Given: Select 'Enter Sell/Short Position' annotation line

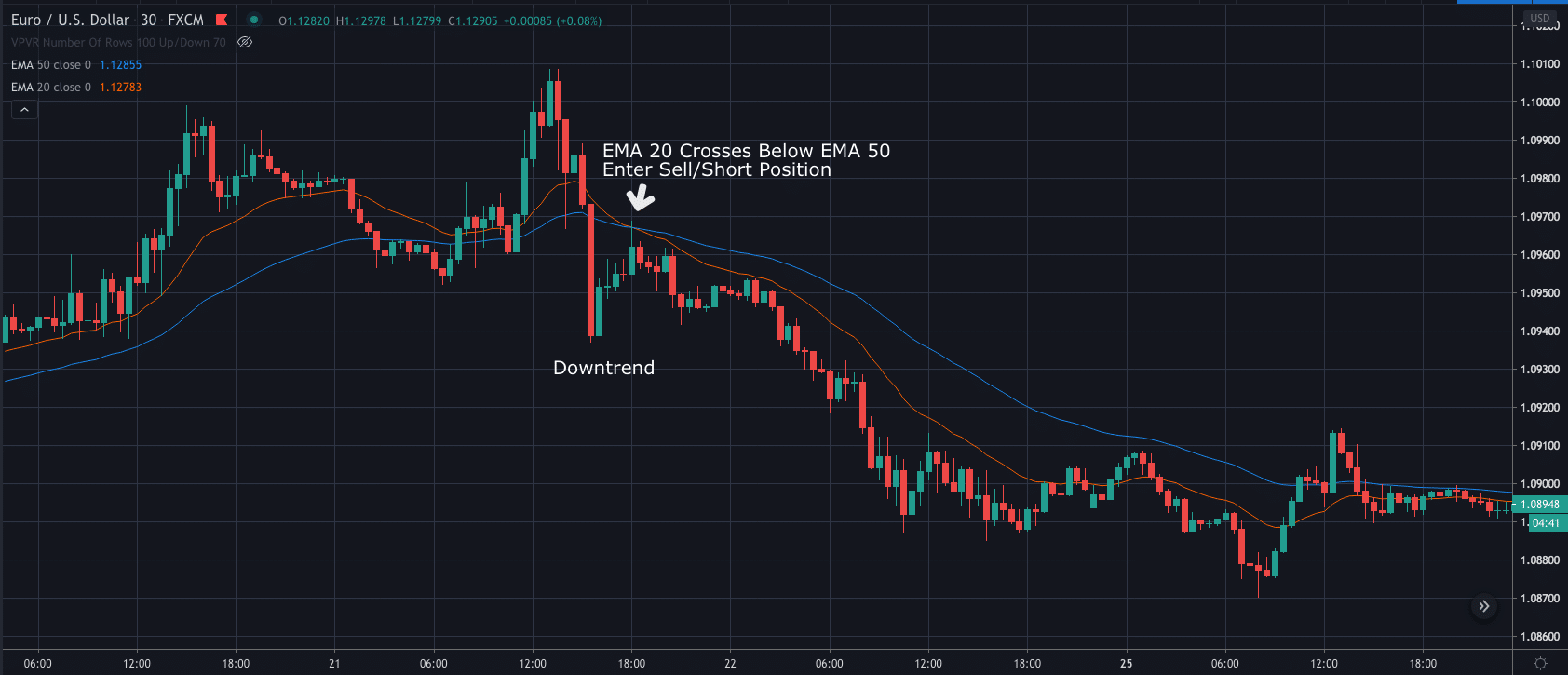Looking at the screenshot, I should point(716,169).
